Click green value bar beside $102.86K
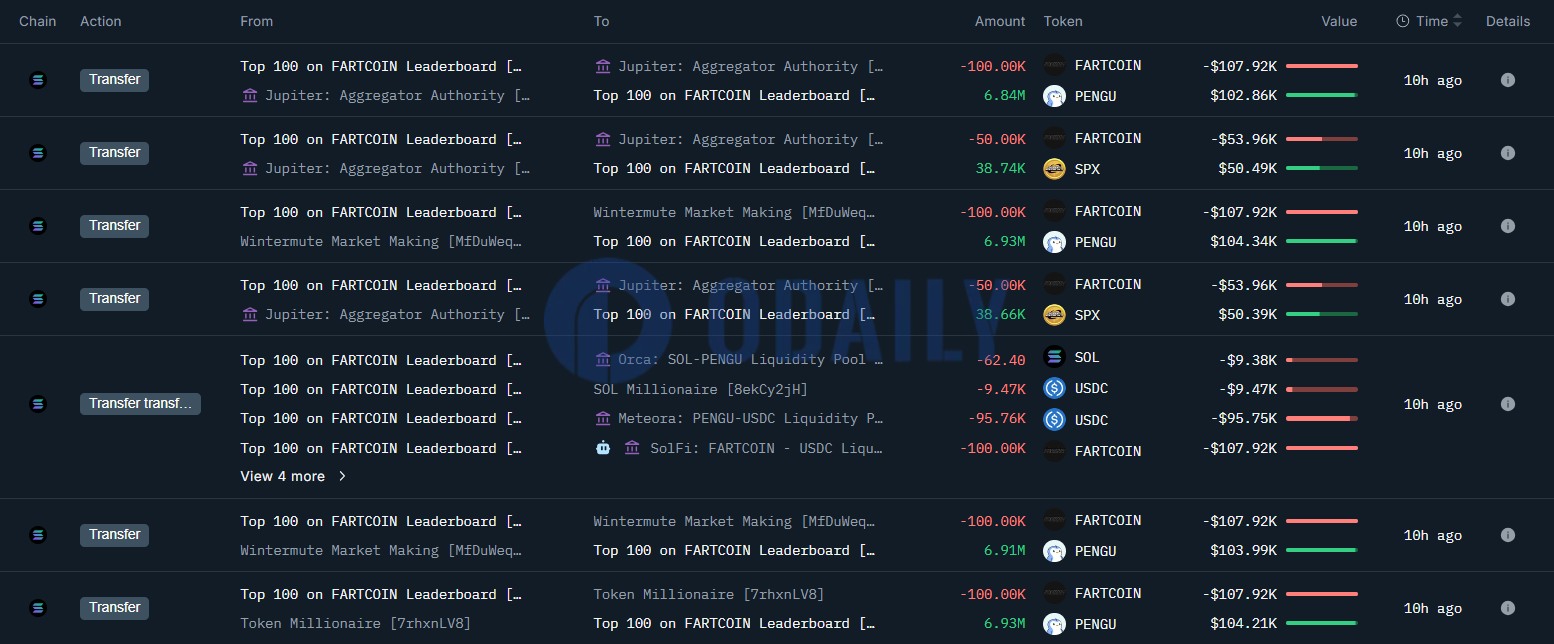1554x644 pixels. point(1321,95)
